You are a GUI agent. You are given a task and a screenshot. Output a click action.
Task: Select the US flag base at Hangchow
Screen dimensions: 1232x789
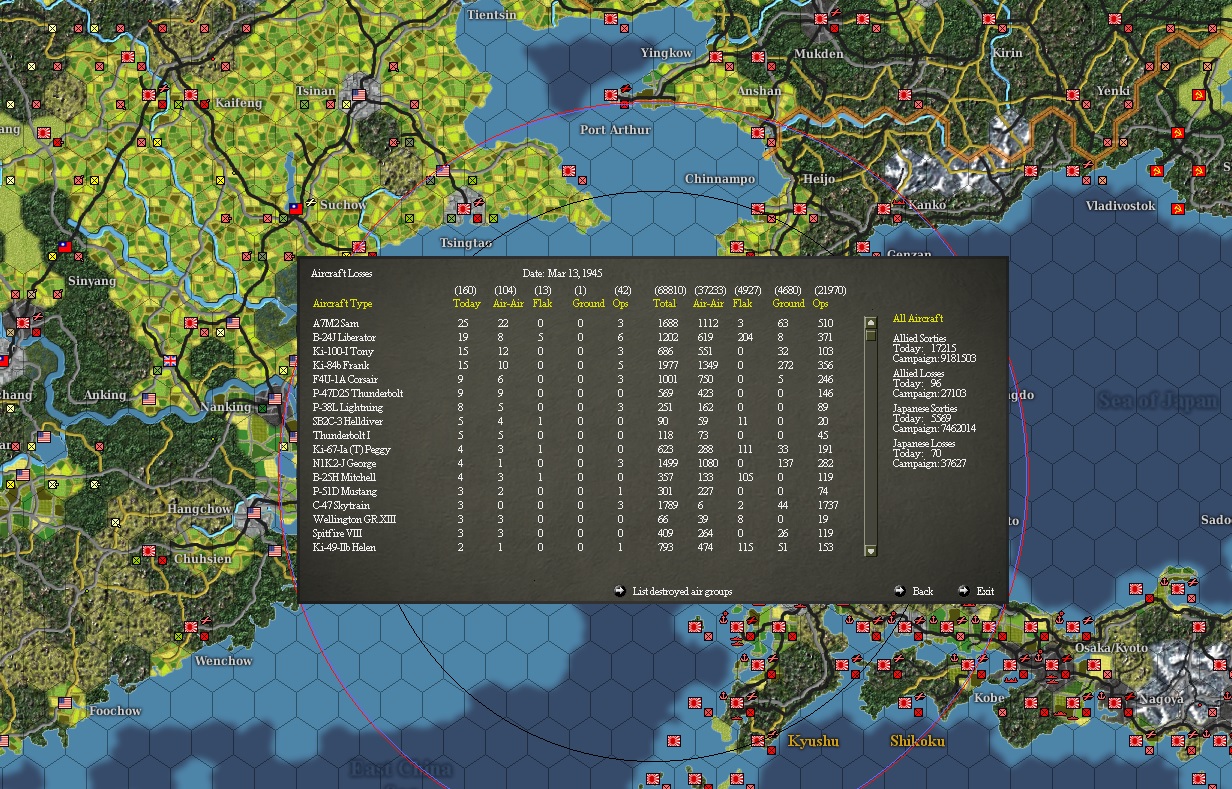click(254, 514)
